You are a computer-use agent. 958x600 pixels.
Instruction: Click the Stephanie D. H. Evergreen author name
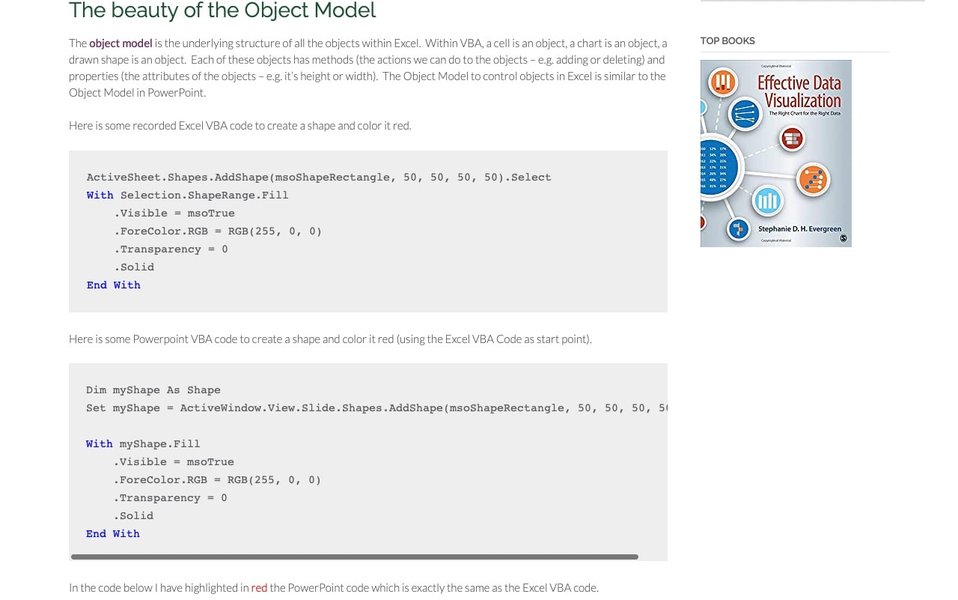click(799, 229)
